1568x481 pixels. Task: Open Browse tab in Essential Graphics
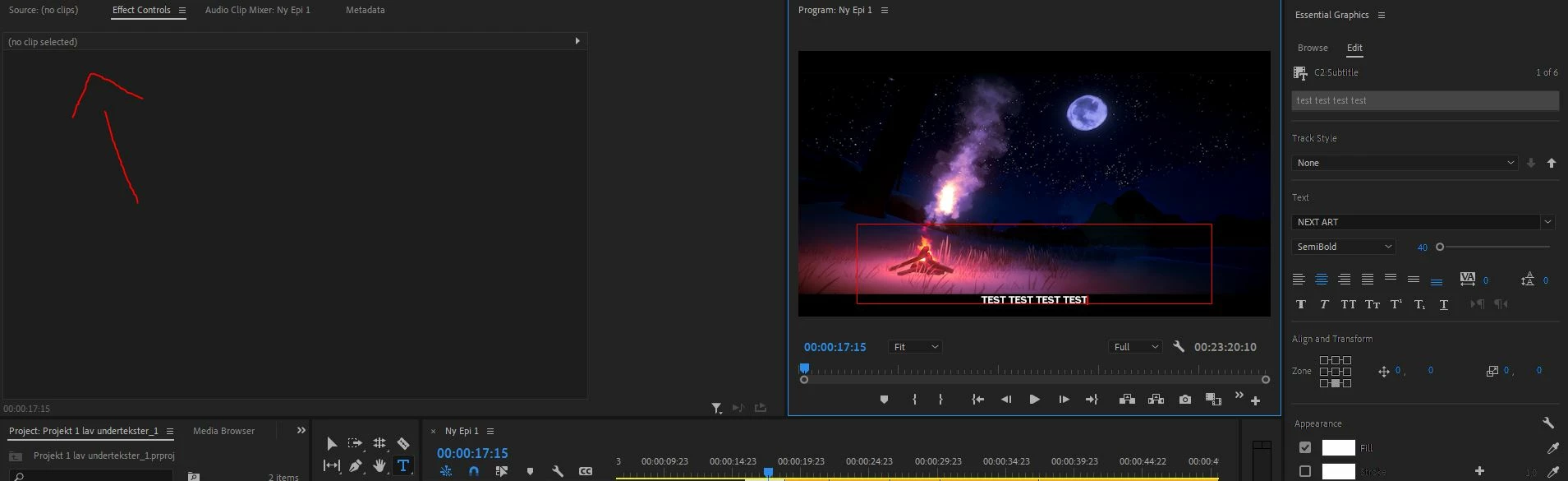pos(1313,48)
